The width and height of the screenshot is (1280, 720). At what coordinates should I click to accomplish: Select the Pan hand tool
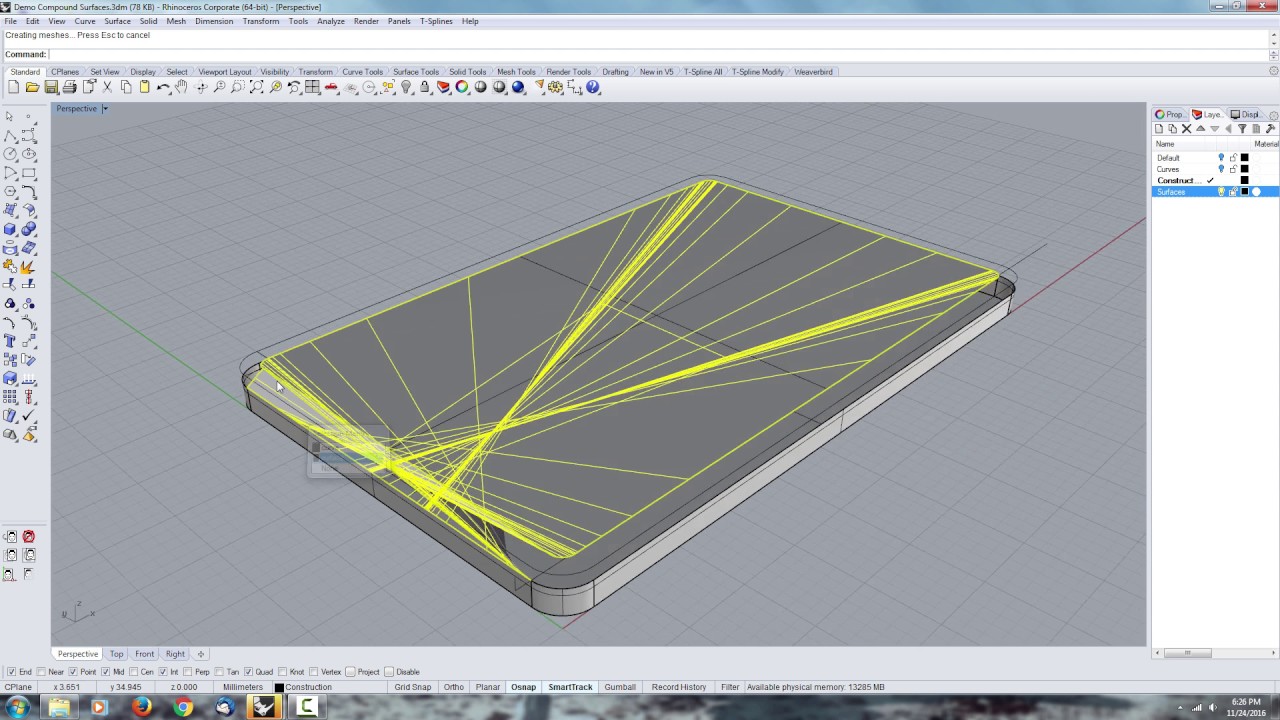(181, 88)
